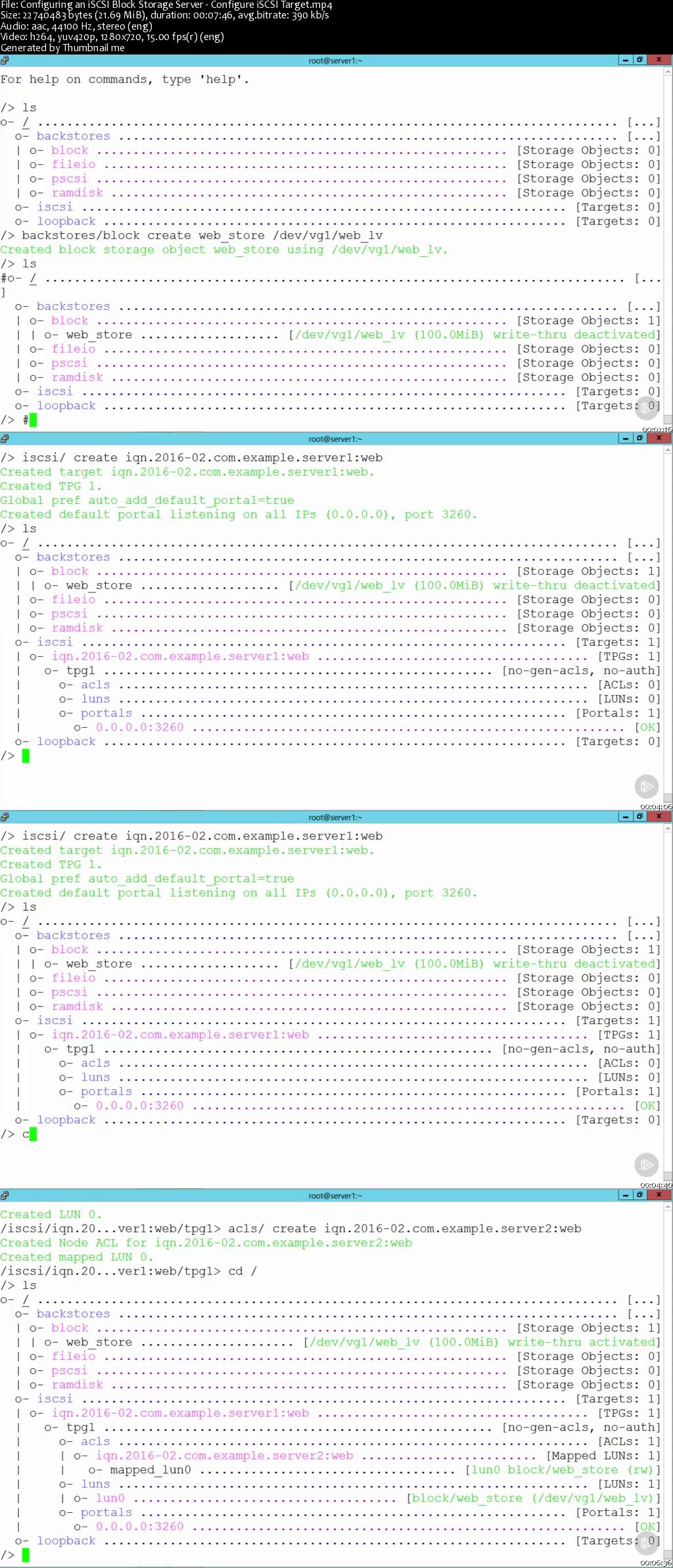Image resolution: width=673 pixels, height=1568 pixels.
Task: Click the web_store row marked 'write-thru activated'
Action: [x=352, y=1342]
